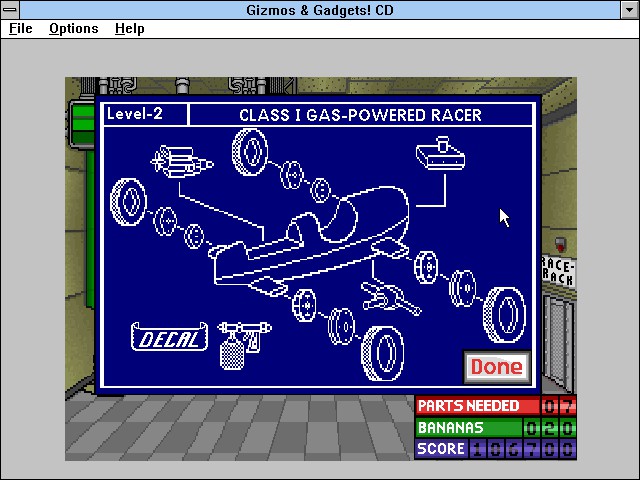Open the Help menu

click(x=130, y=29)
